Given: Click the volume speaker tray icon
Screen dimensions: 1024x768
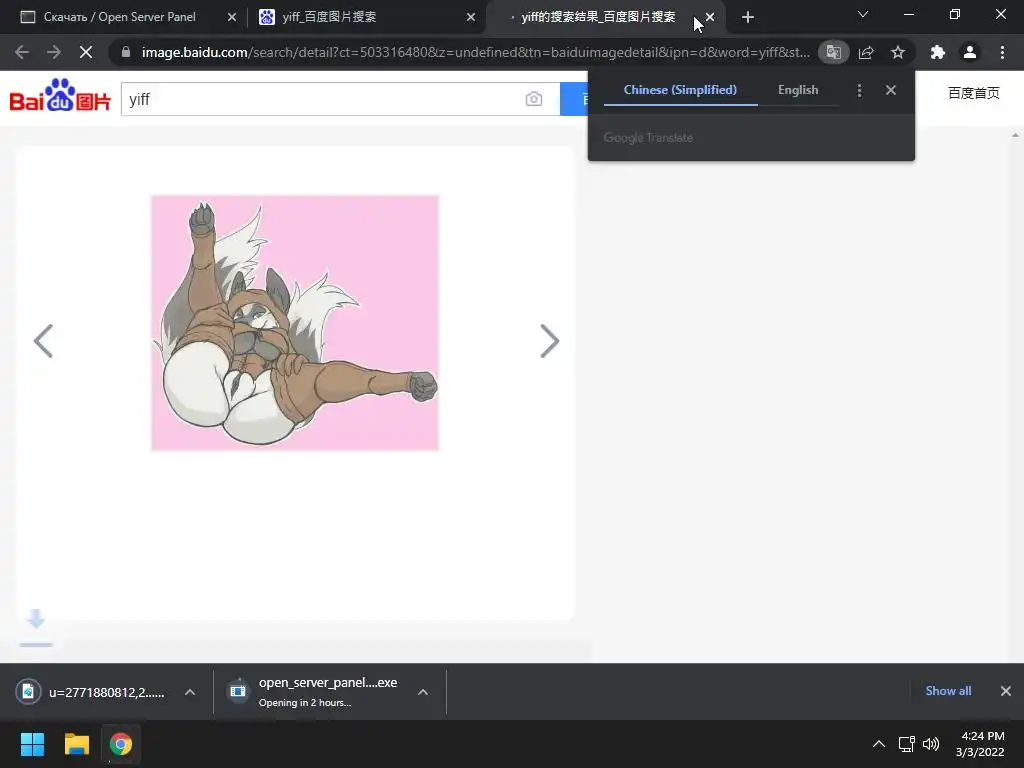Looking at the screenshot, I should [x=931, y=744].
